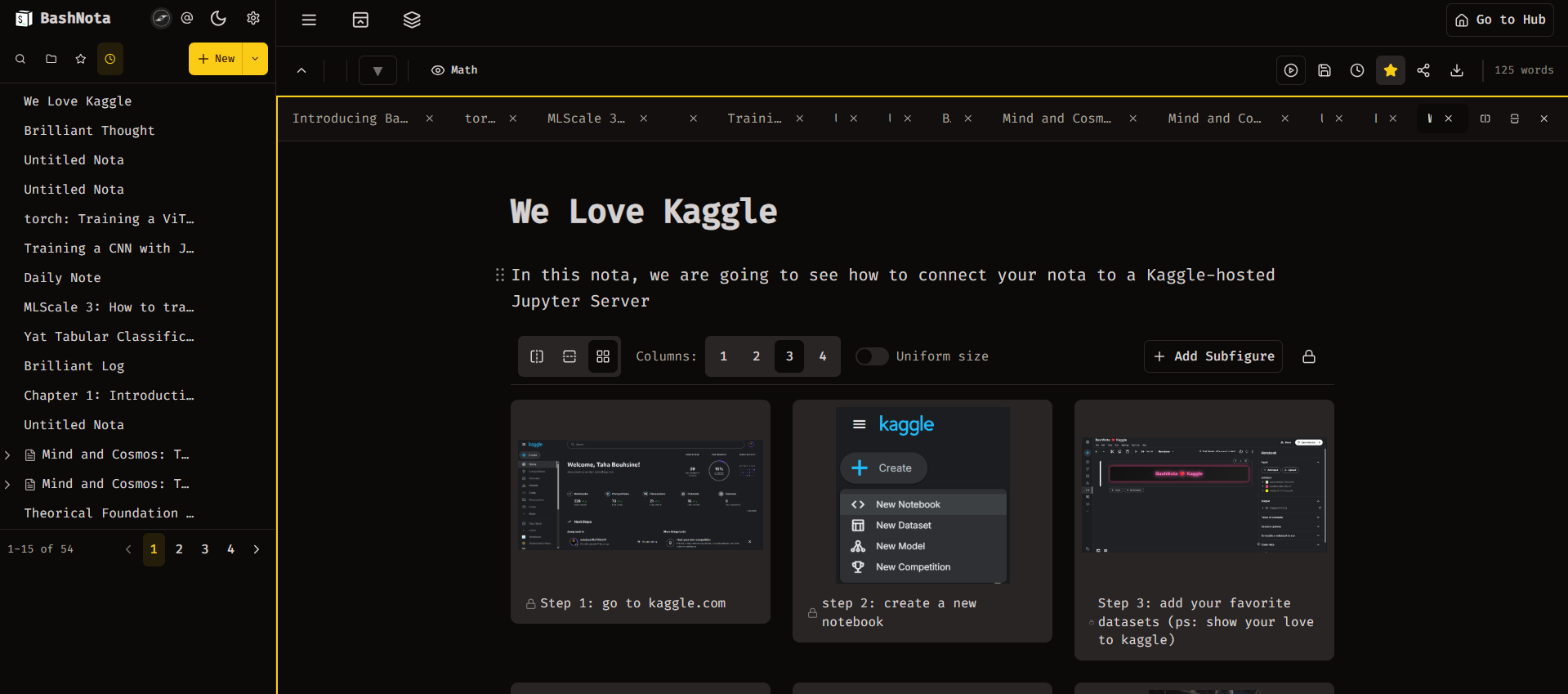
Task: Click the drag handle beside the intro paragraph
Action: [x=500, y=275]
